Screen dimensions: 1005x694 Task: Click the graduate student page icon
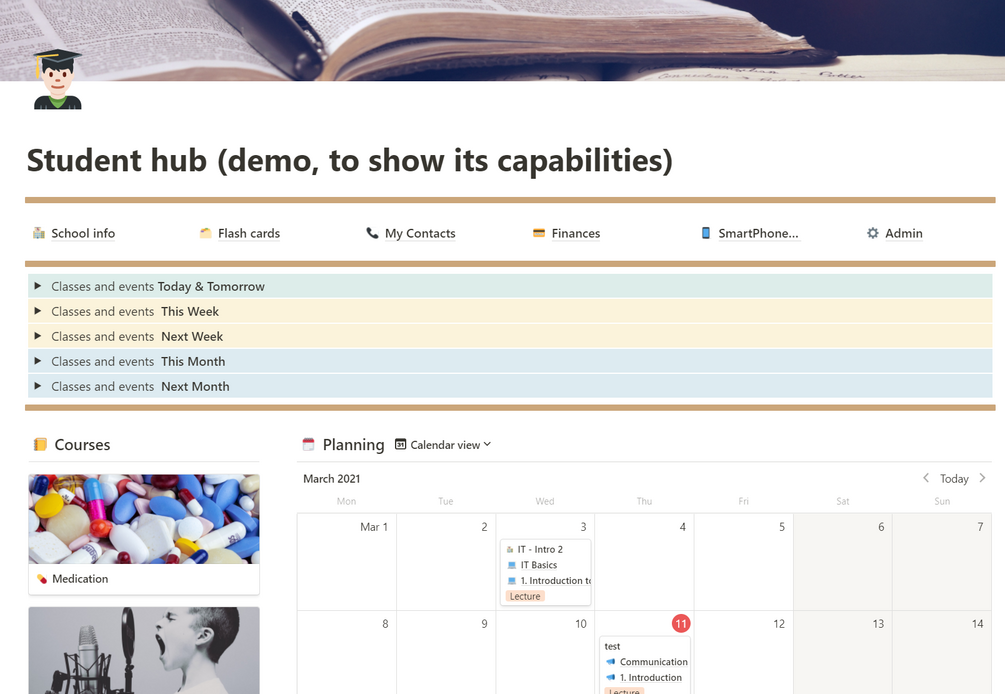pos(58,79)
